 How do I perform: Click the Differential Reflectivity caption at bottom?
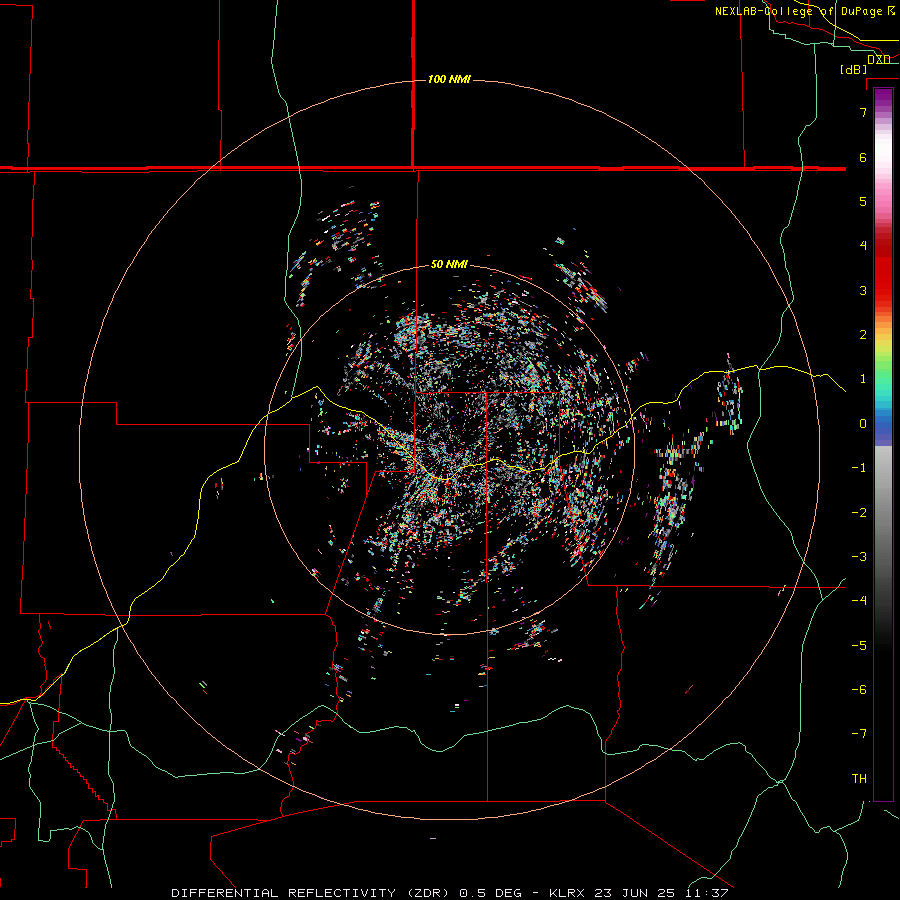(449, 893)
